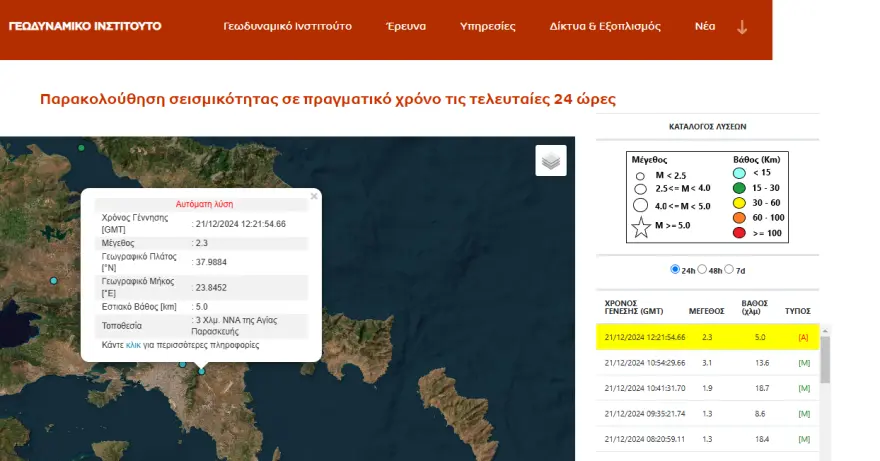Open the map layers switcher icon
This screenshot has height=461, width=880.
[x=551, y=160]
